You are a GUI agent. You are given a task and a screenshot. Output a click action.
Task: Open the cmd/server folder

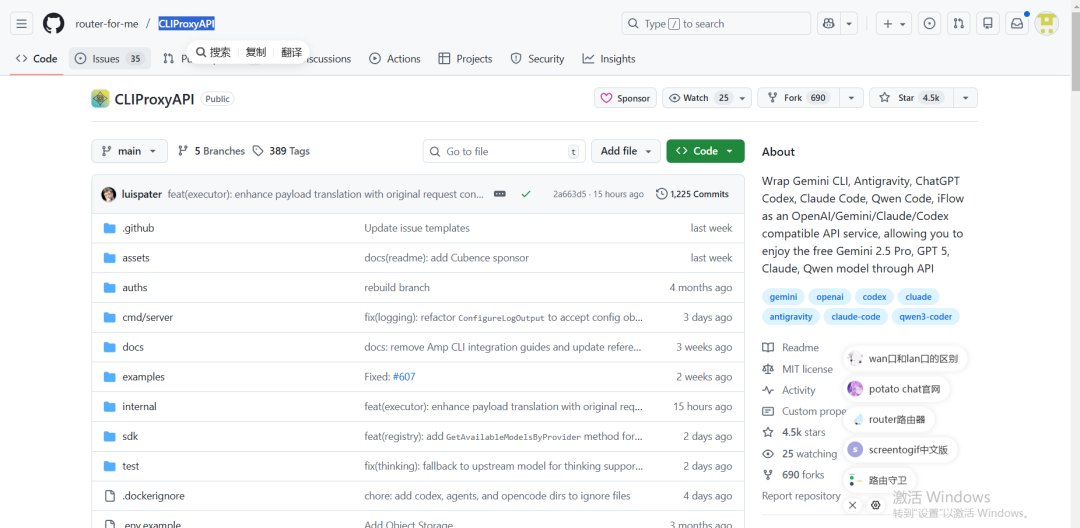coord(147,317)
